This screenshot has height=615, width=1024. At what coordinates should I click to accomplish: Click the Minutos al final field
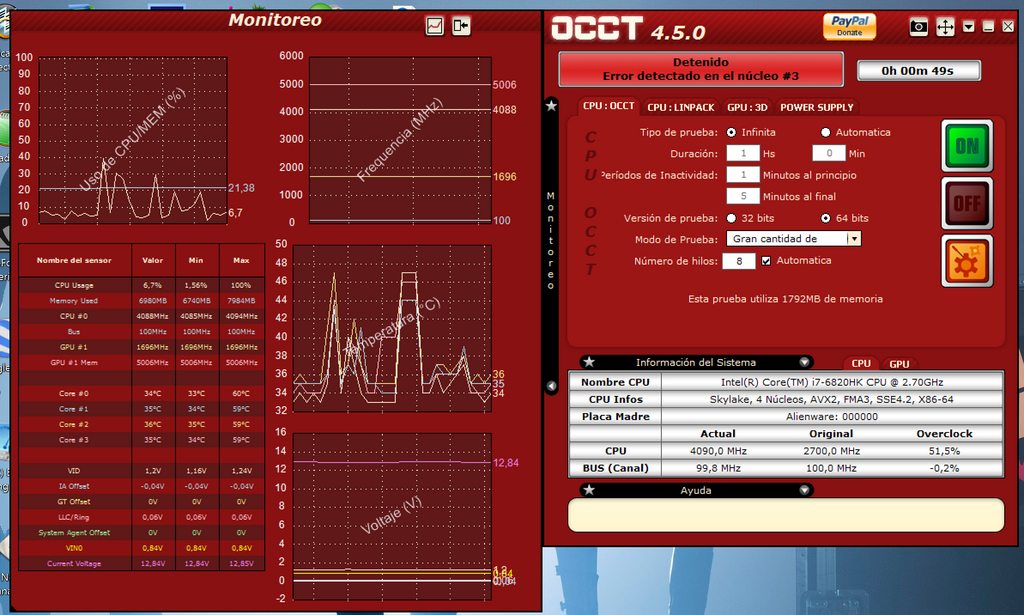743,196
